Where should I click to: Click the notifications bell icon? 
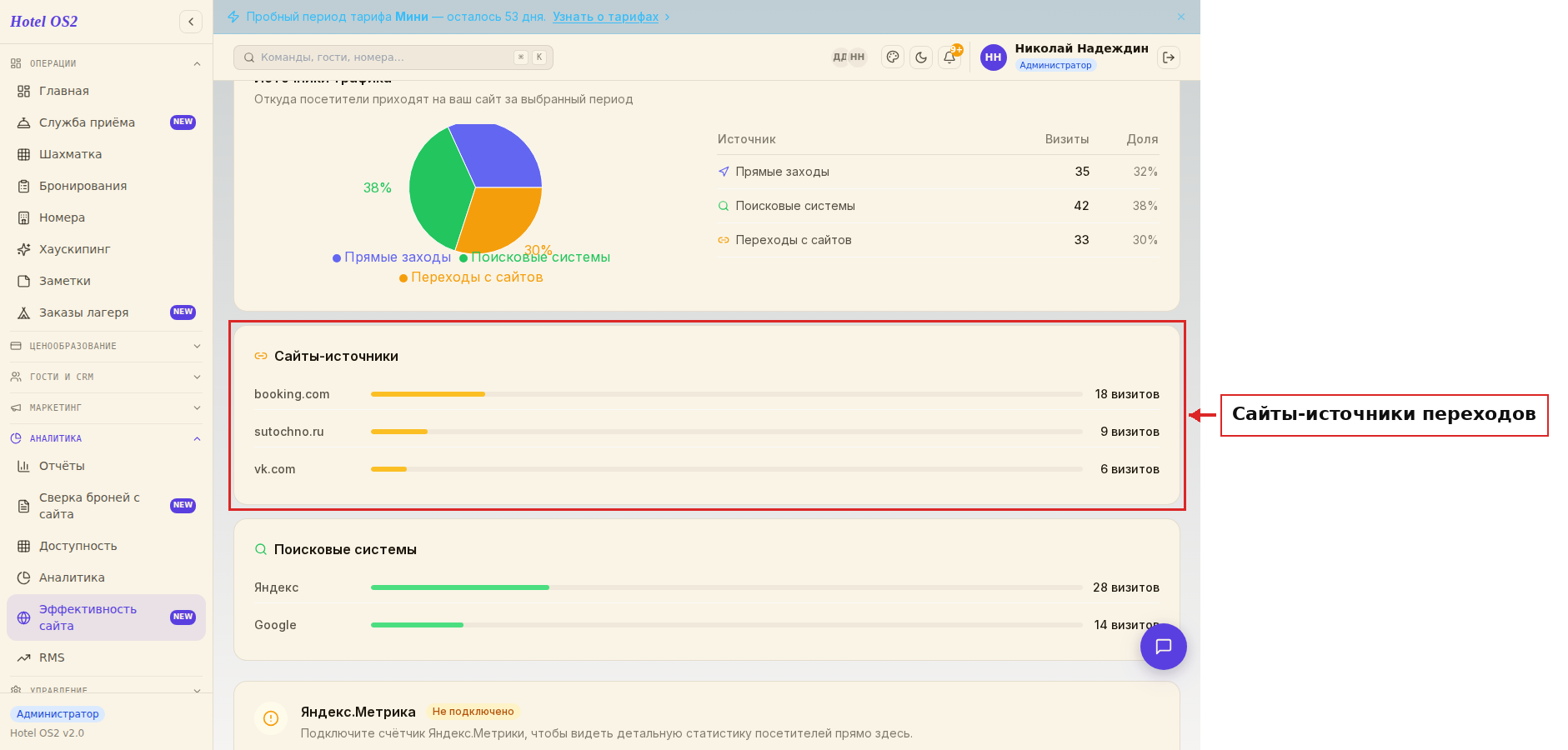point(949,57)
